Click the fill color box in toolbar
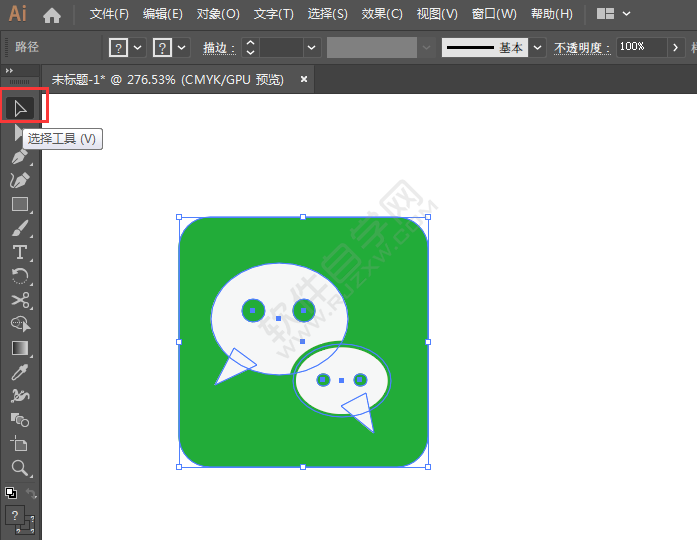Image resolution: width=697 pixels, height=540 pixels. tap(15, 516)
